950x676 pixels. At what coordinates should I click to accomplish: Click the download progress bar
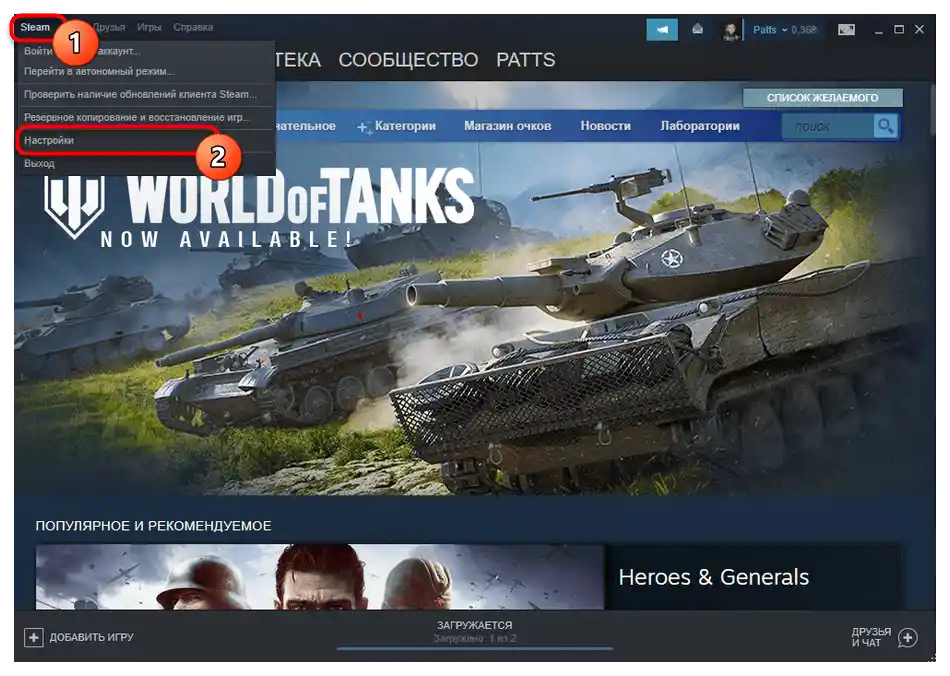coord(474,648)
